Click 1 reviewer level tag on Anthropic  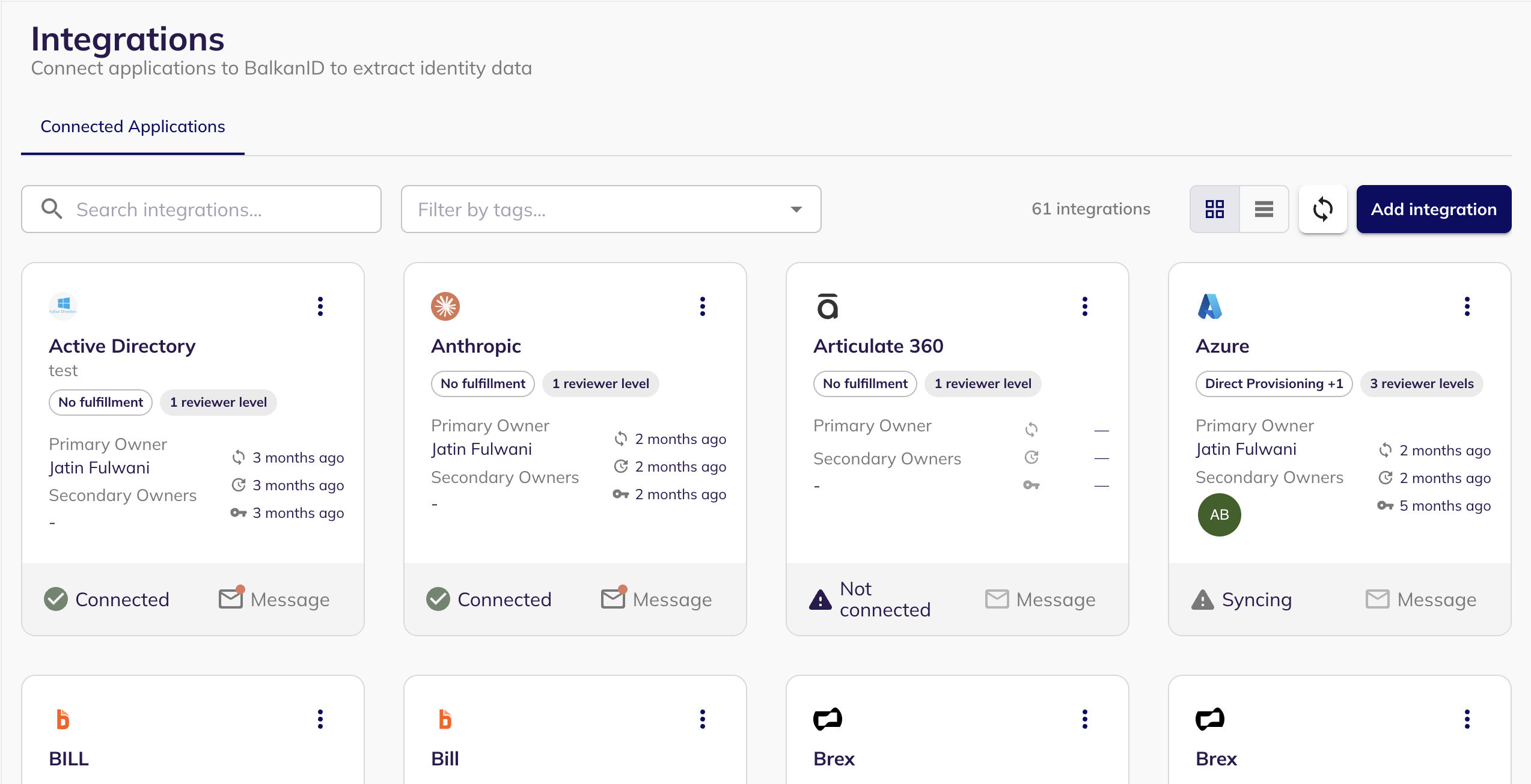600,384
